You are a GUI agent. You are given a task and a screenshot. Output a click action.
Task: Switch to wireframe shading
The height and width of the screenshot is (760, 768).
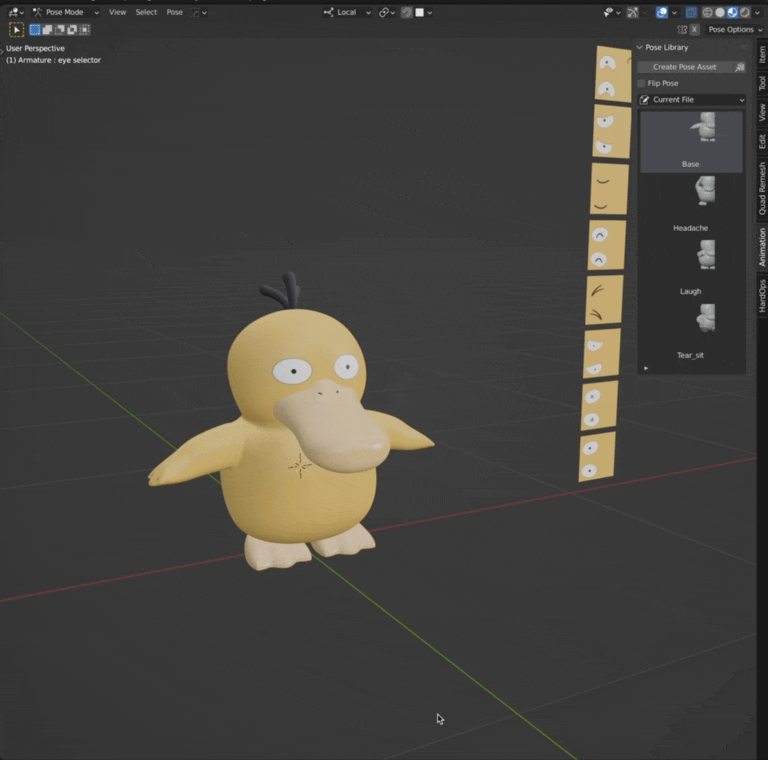707,13
